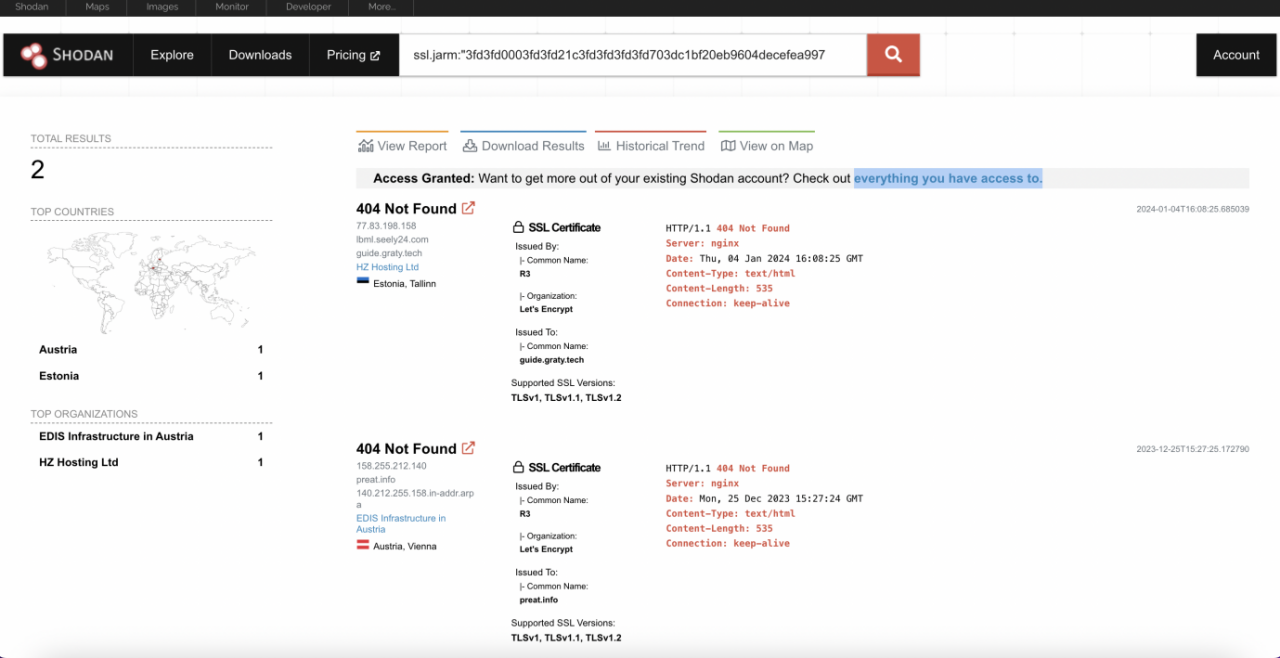Open the first 404 Not Found result title
Screen dimensions: 1280x658
406,208
